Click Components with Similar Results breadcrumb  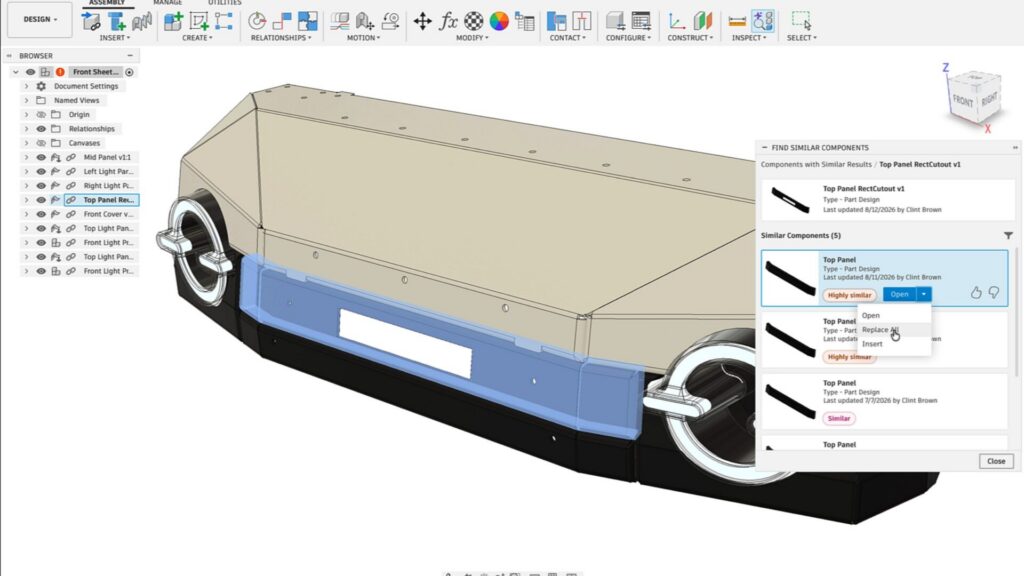[x=816, y=165]
